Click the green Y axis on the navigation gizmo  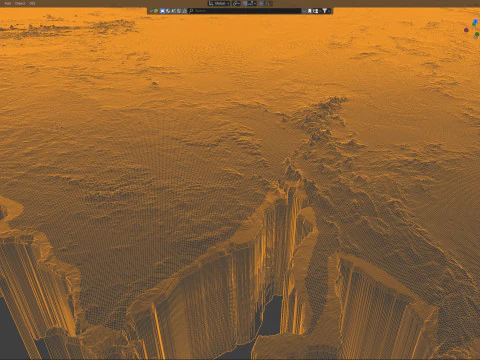474,25
